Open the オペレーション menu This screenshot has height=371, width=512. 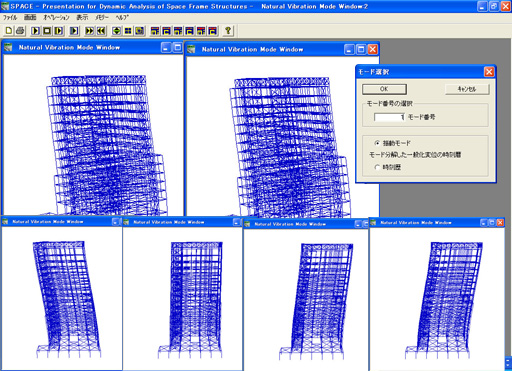[x=56, y=17]
